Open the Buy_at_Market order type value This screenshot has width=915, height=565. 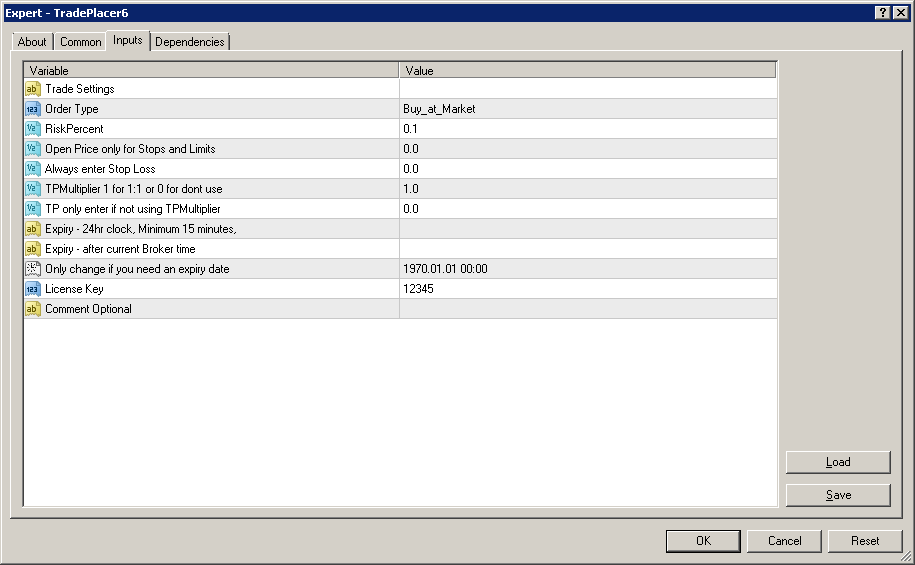[x=440, y=109]
